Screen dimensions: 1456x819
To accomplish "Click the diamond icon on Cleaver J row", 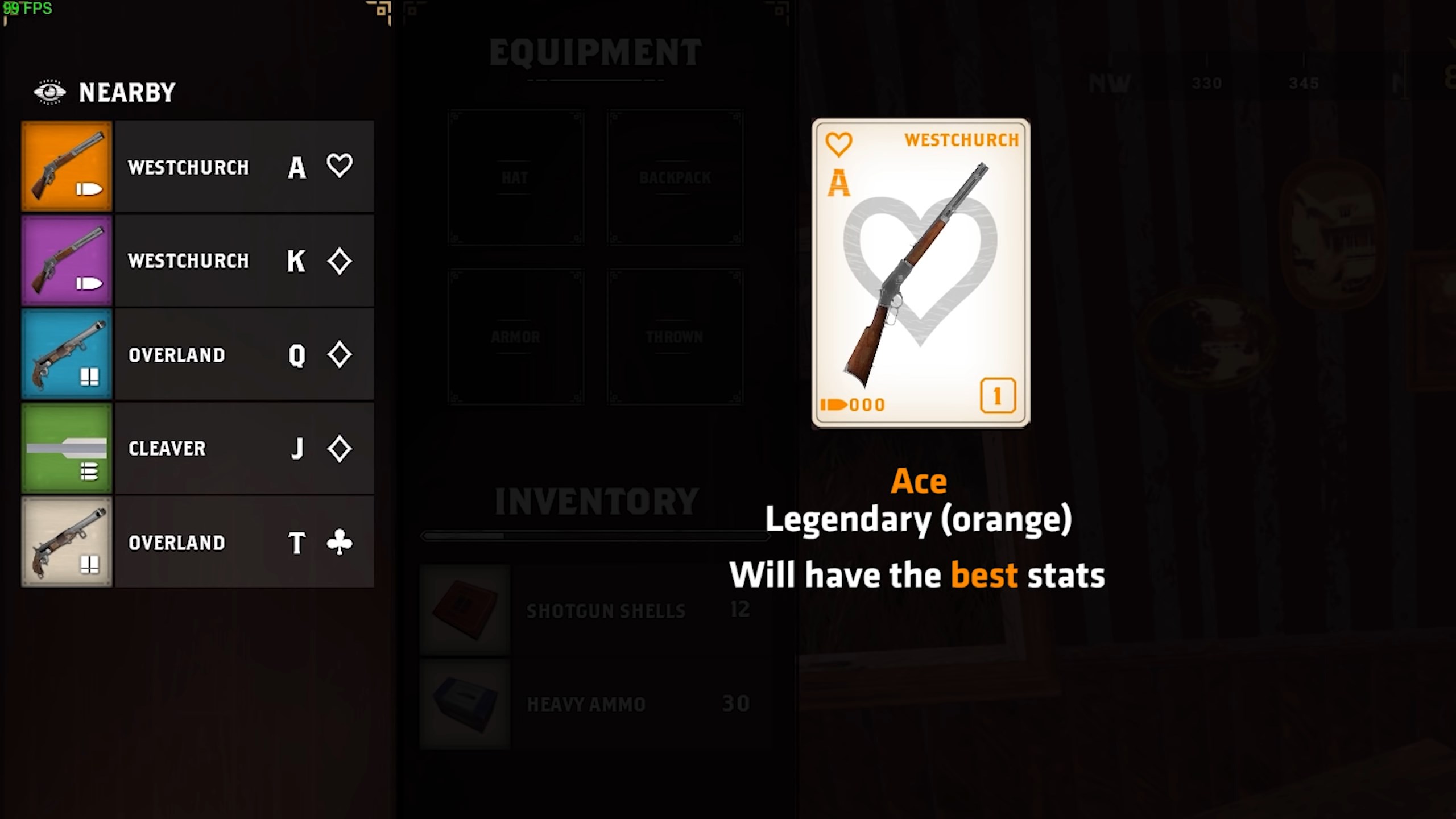I will [340, 449].
